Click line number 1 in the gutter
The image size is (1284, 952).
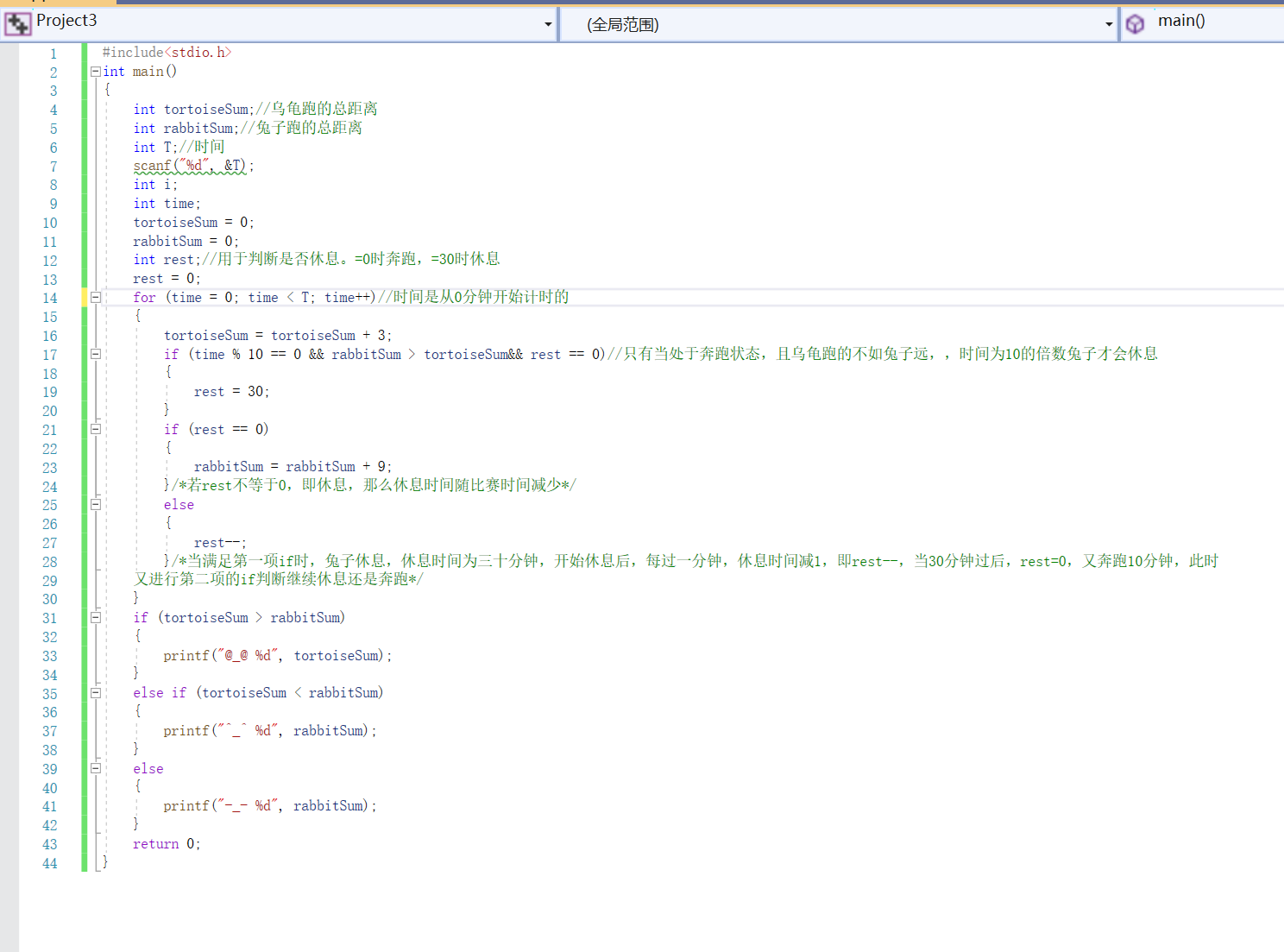pyautogui.click(x=53, y=54)
